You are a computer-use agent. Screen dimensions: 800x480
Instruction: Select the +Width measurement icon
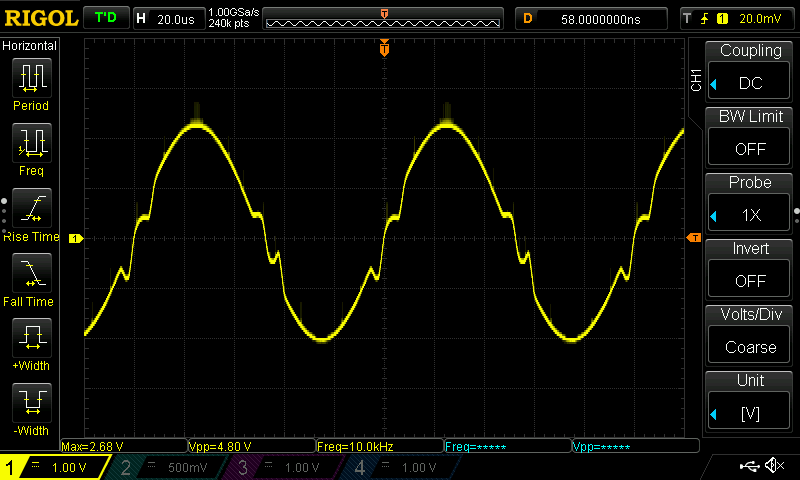click(31, 337)
